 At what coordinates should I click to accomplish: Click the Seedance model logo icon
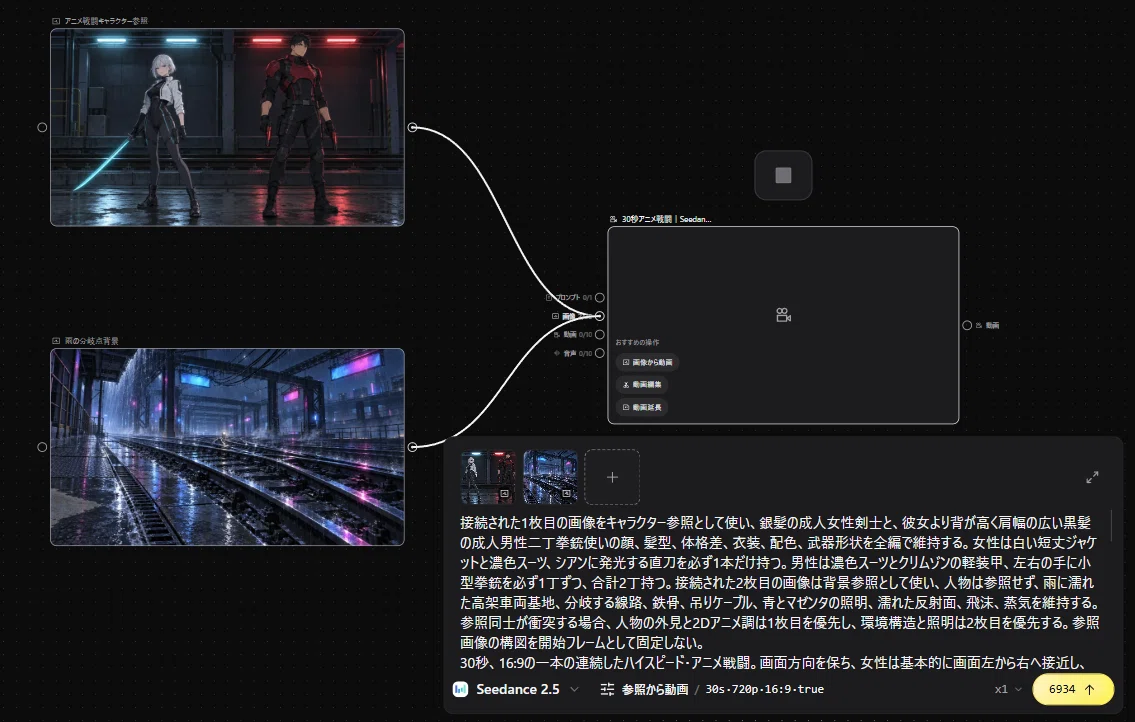(x=460, y=689)
